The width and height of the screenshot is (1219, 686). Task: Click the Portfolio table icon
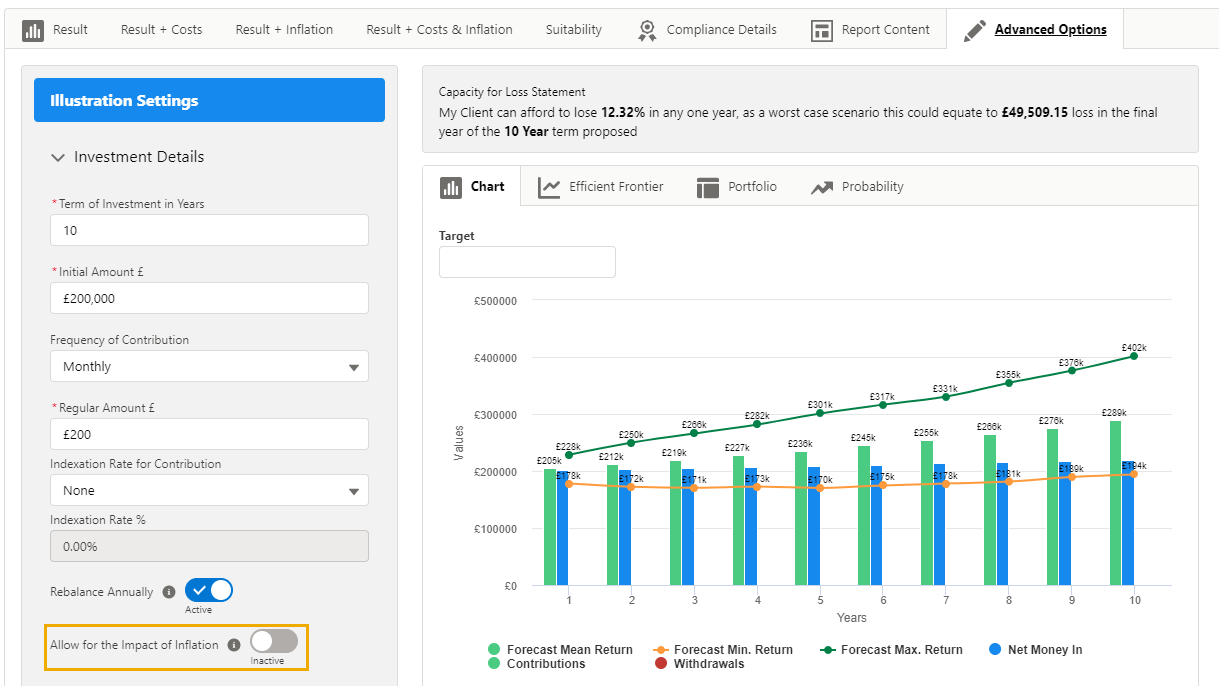click(x=708, y=187)
